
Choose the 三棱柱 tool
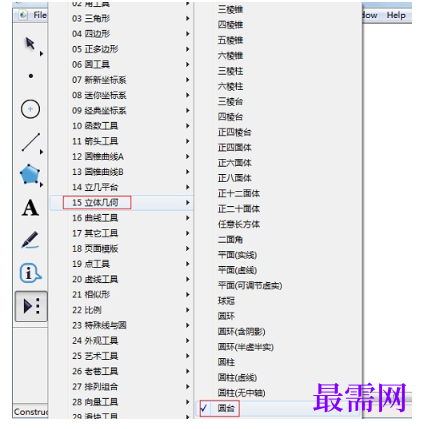pos(230,71)
